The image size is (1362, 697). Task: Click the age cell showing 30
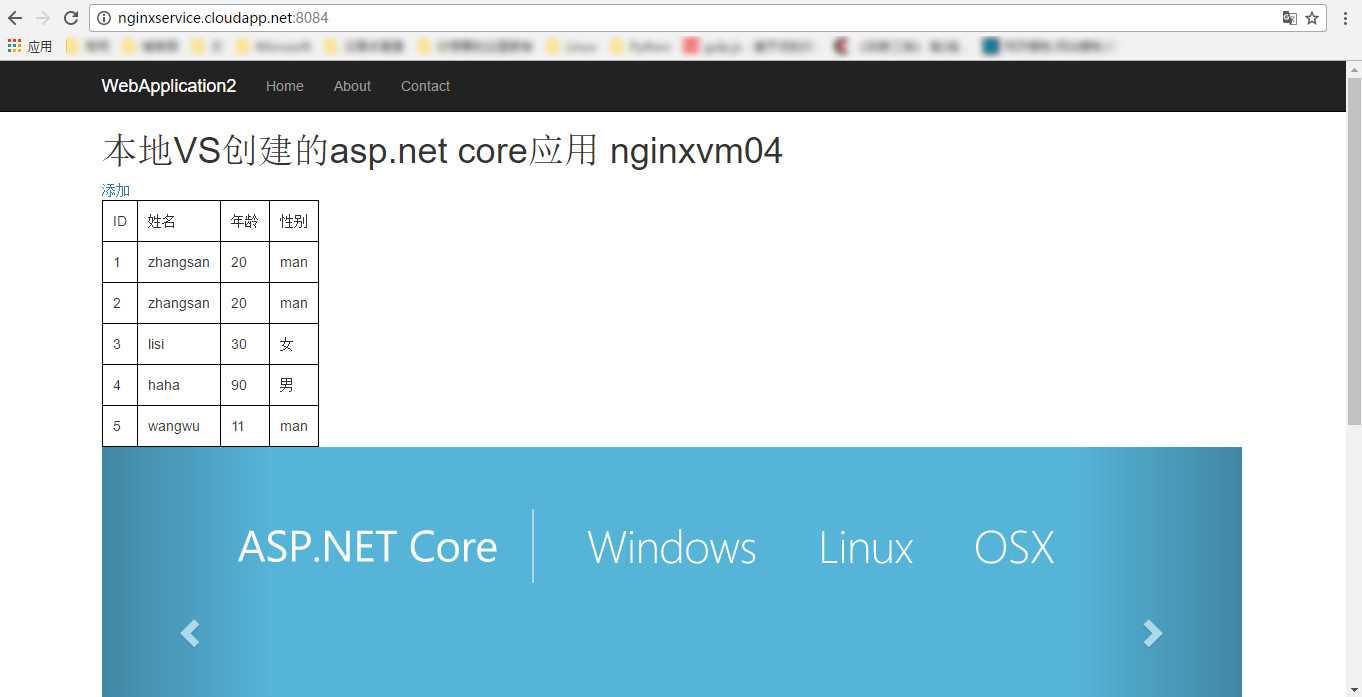click(245, 344)
